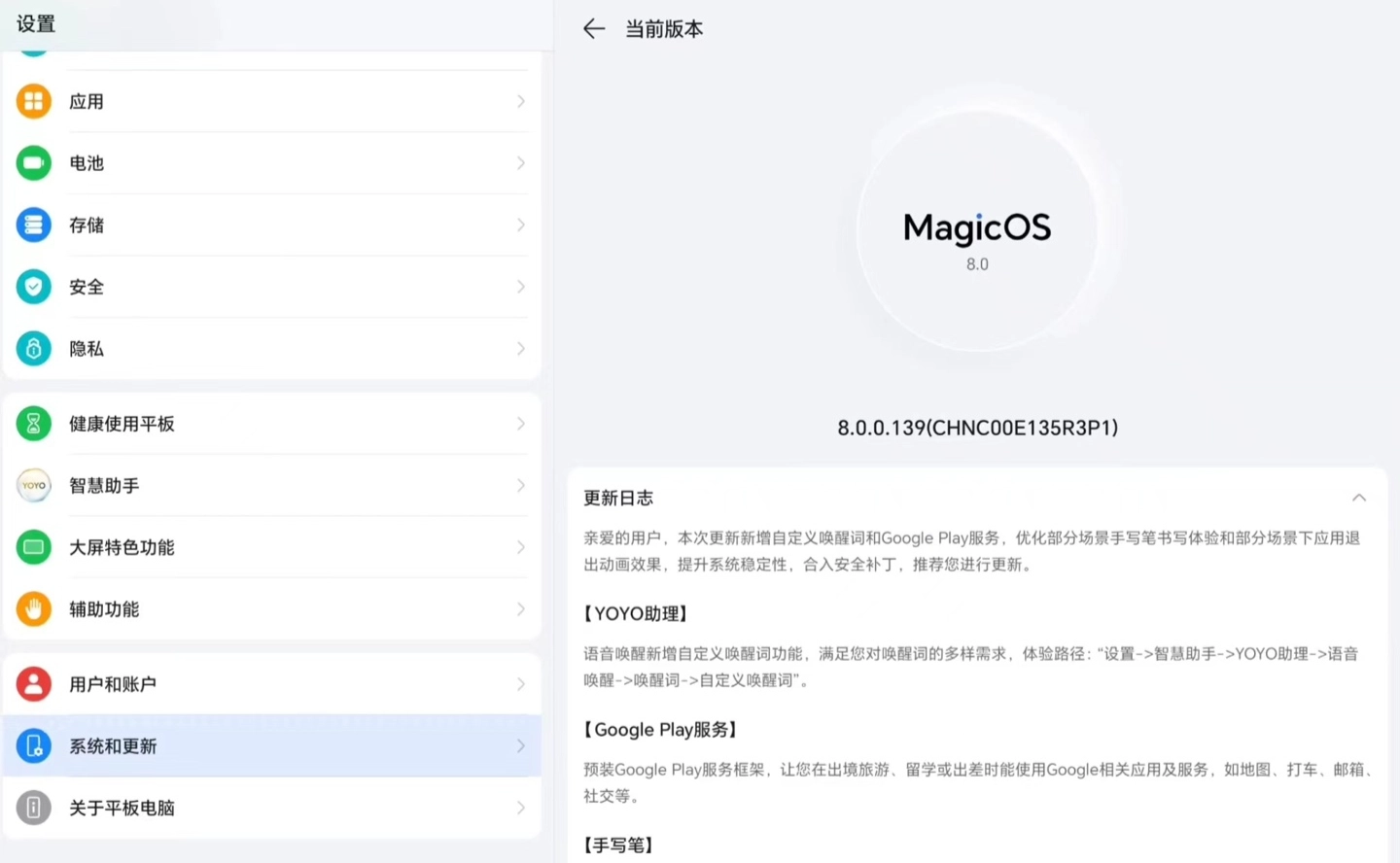
Task: Open the 关于平板电脑 entry
Action: click(272, 808)
